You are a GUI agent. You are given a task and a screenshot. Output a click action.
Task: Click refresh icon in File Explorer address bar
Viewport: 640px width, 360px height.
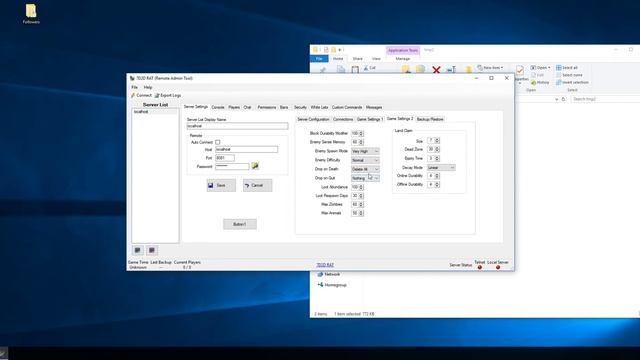(563, 99)
